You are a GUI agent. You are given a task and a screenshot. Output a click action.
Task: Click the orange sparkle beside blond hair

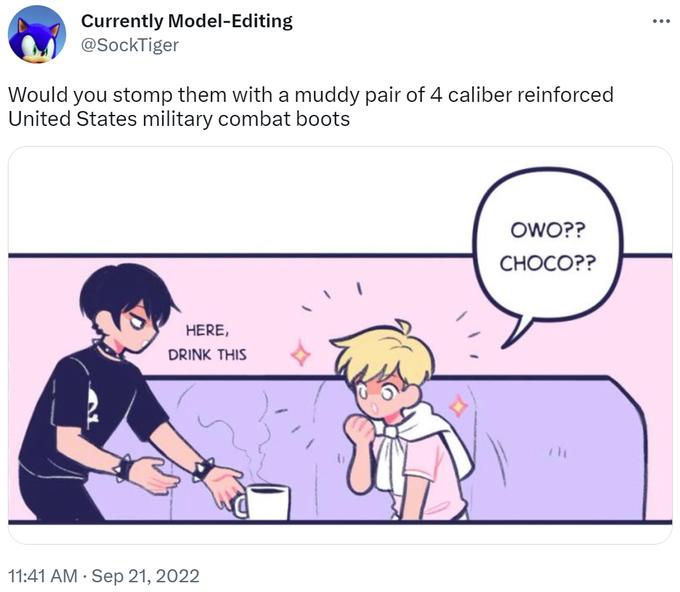300,355
